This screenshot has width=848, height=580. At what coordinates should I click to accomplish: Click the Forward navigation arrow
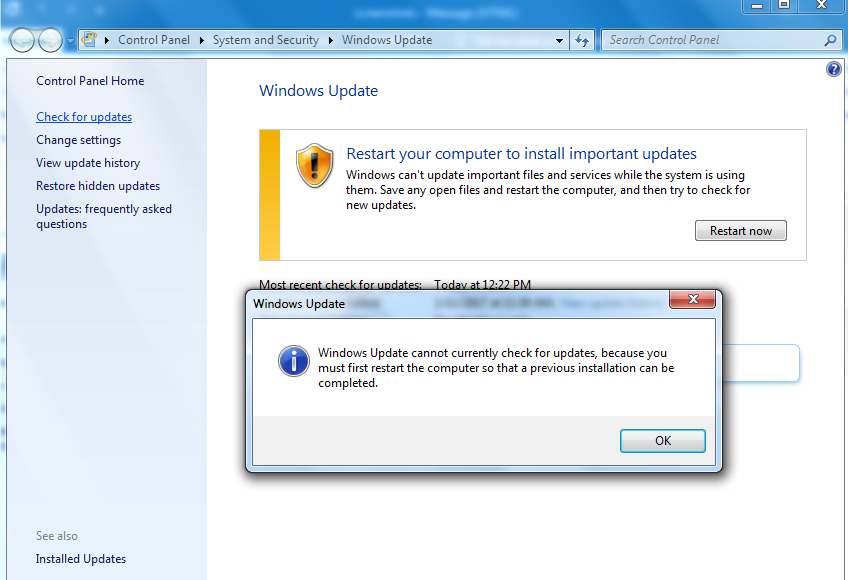50,40
